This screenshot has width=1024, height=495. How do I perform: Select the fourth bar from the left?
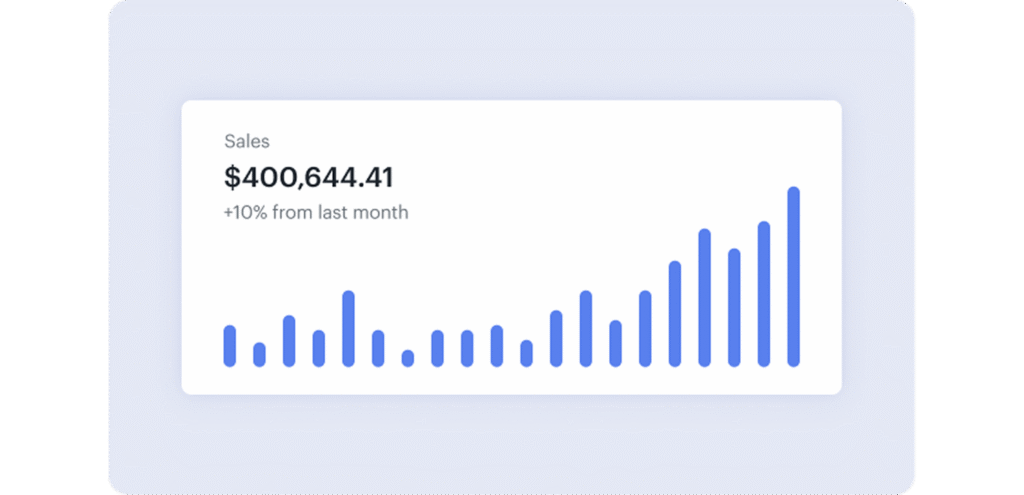pyautogui.click(x=318, y=348)
